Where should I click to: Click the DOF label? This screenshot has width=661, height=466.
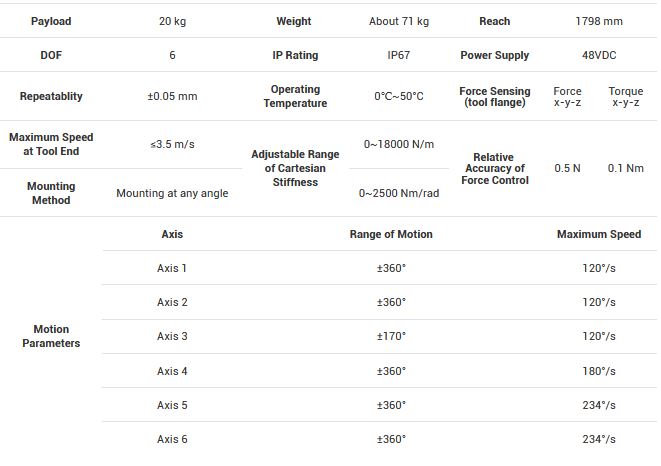coord(51,56)
